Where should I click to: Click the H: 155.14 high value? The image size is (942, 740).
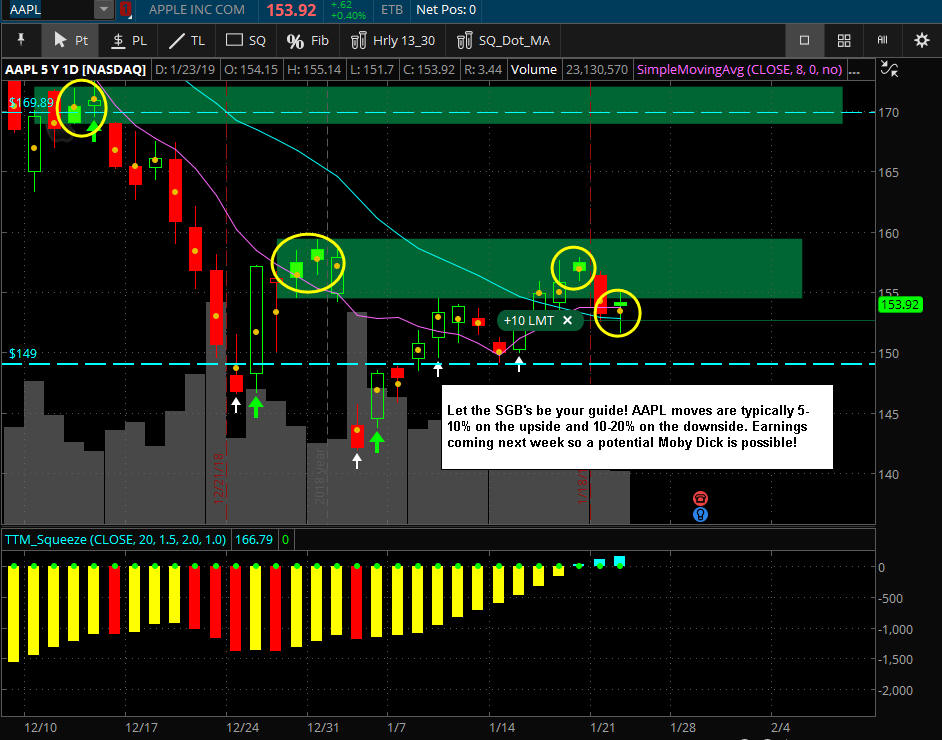click(314, 70)
